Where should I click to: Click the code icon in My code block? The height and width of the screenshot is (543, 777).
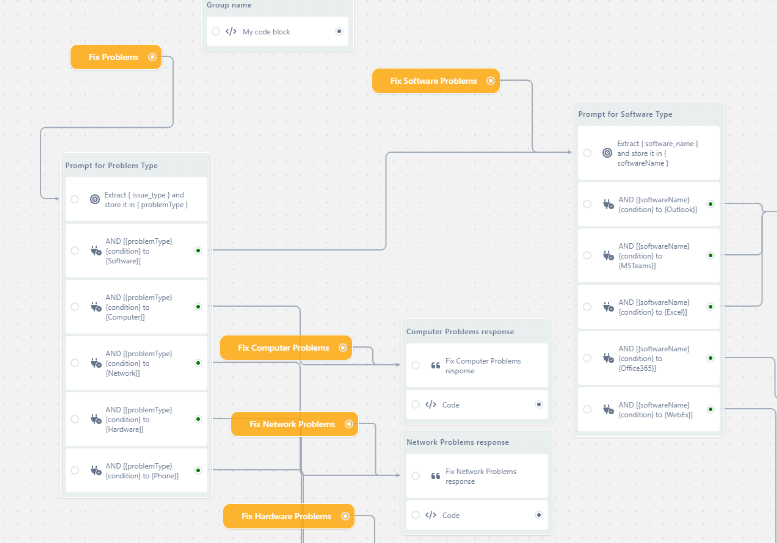point(231,32)
